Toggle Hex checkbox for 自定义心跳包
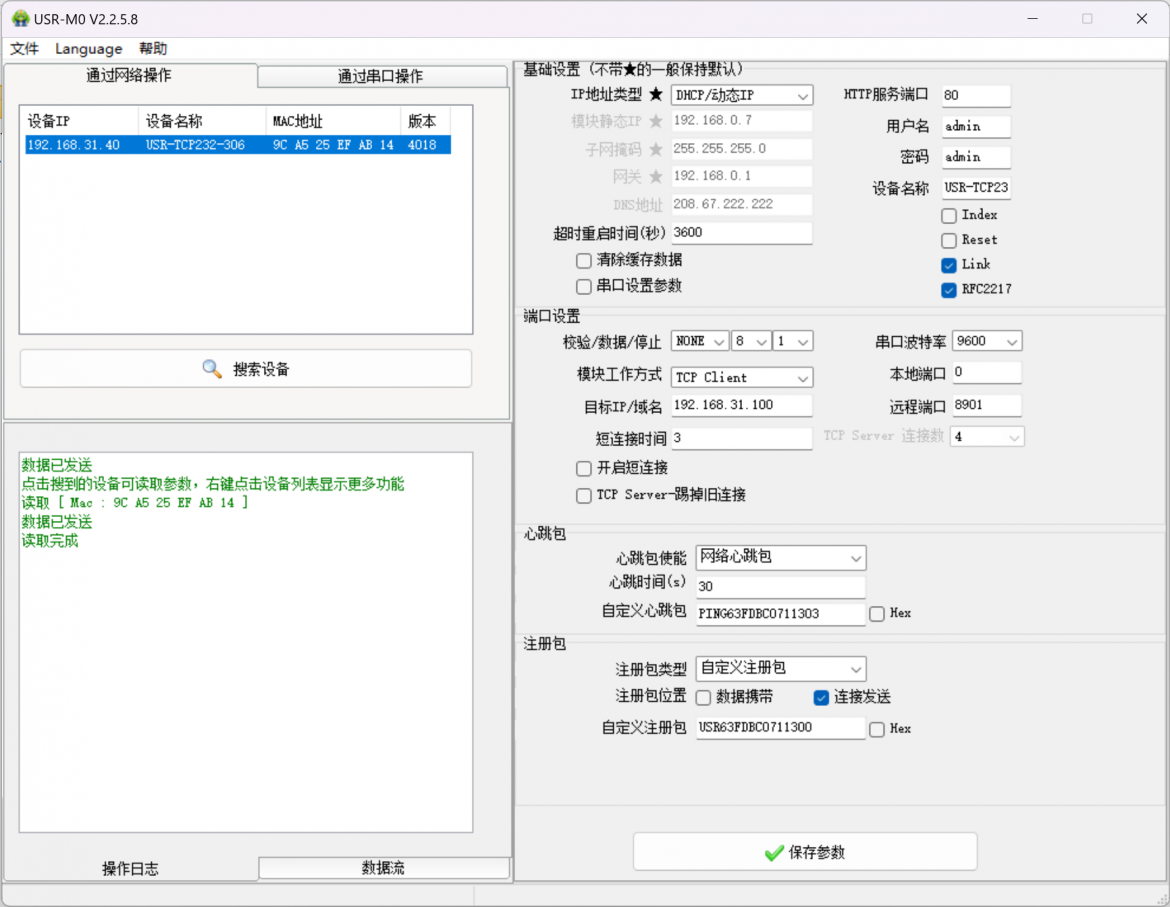This screenshot has height=907, width=1170. [877, 614]
